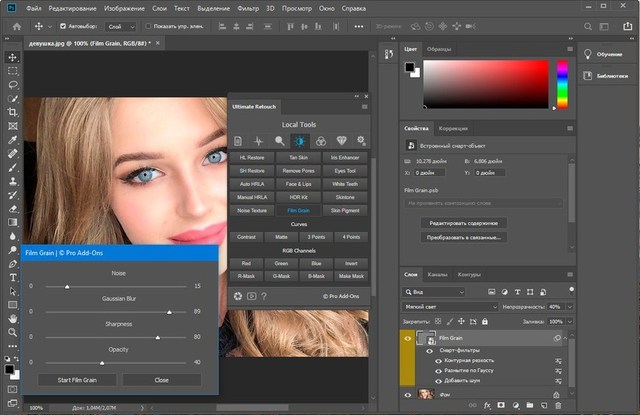
Task: Switch to the Каналы tab
Action: [x=437, y=274]
